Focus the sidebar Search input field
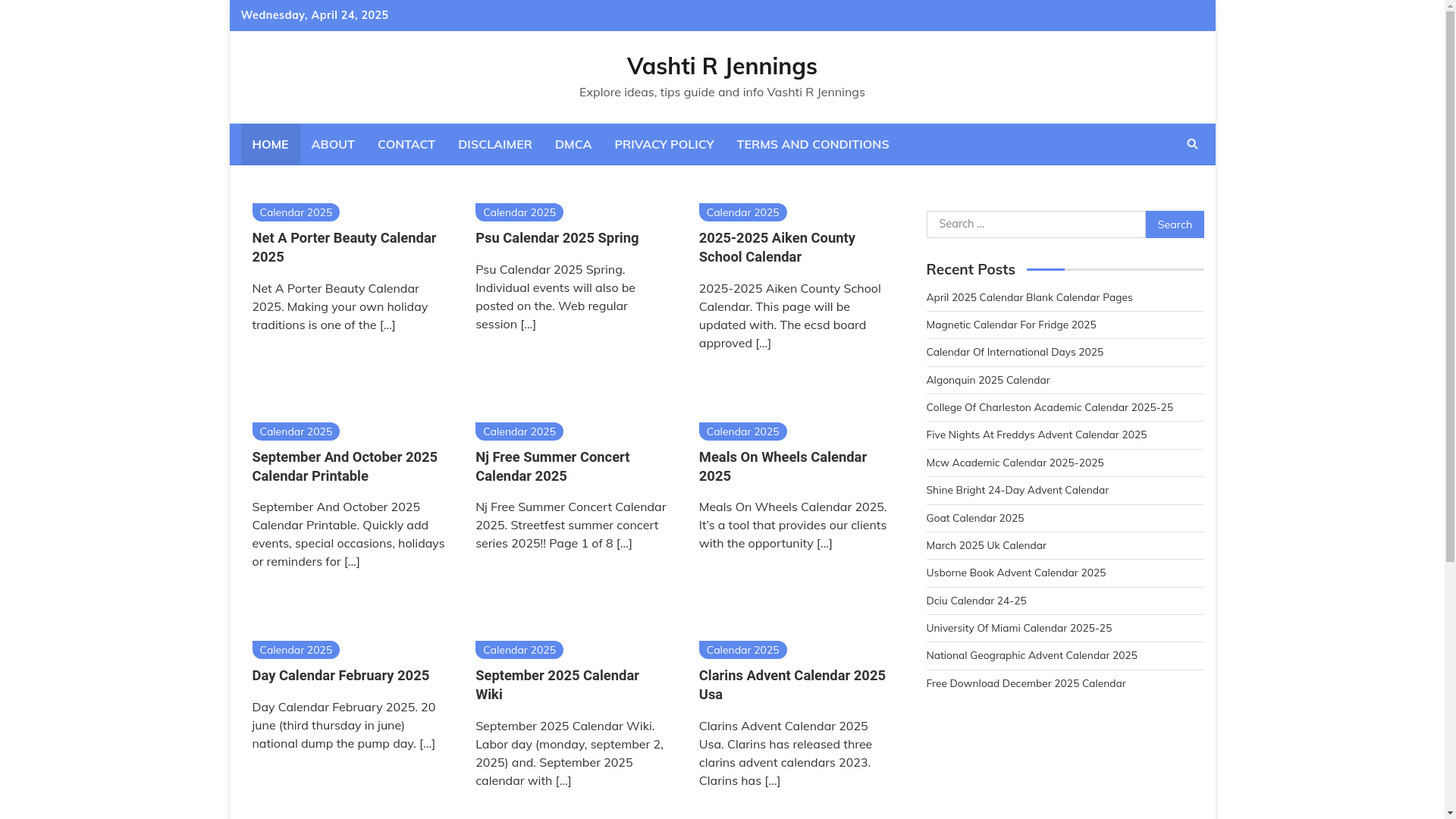The width and height of the screenshot is (1456, 819). point(1036,224)
